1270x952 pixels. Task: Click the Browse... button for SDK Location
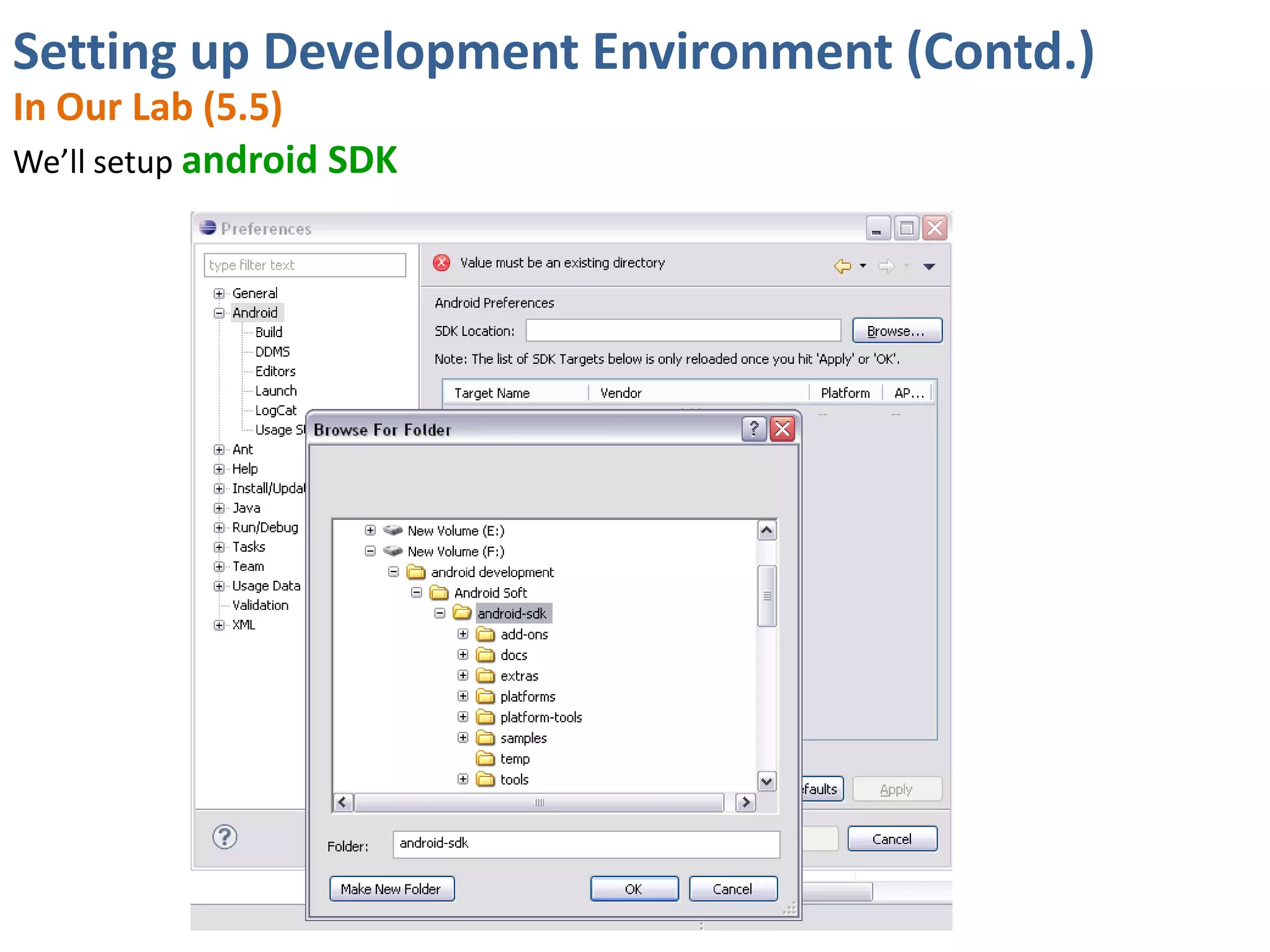(x=897, y=330)
